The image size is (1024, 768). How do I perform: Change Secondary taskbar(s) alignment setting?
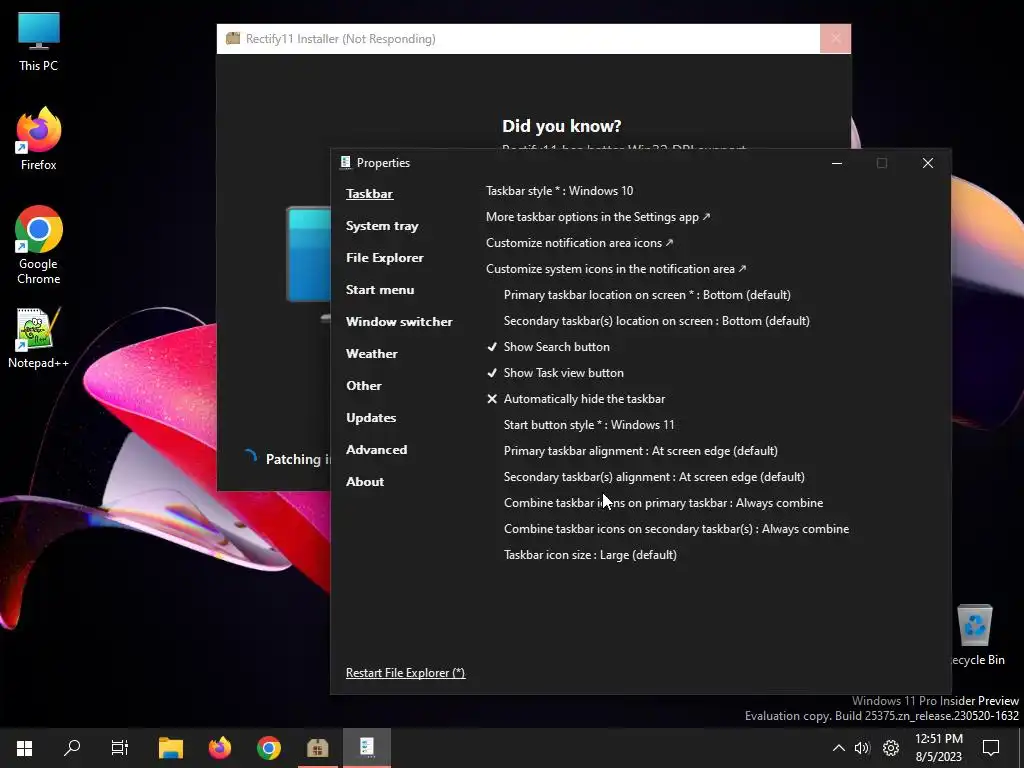point(654,477)
